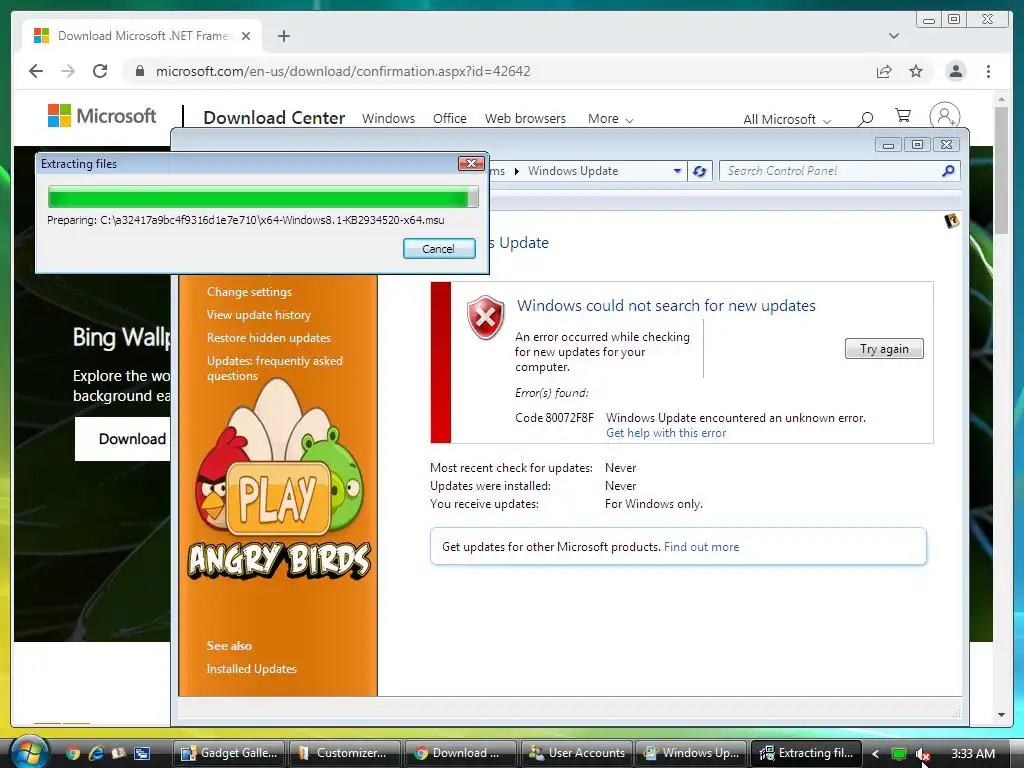Open Get help with this error

click(x=665, y=433)
